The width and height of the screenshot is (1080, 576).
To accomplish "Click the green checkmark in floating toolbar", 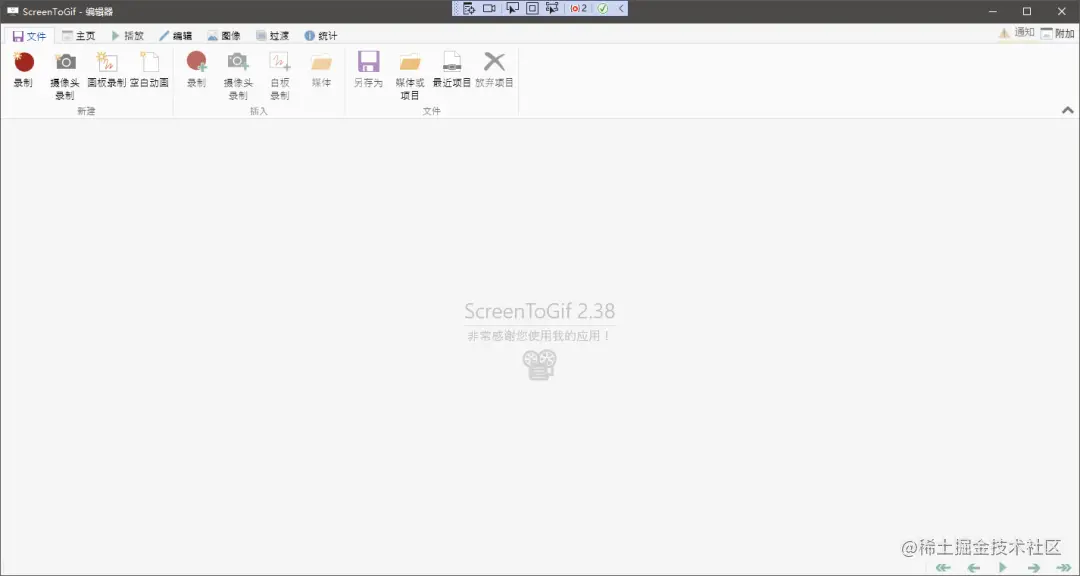I will (x=603, y=8).
